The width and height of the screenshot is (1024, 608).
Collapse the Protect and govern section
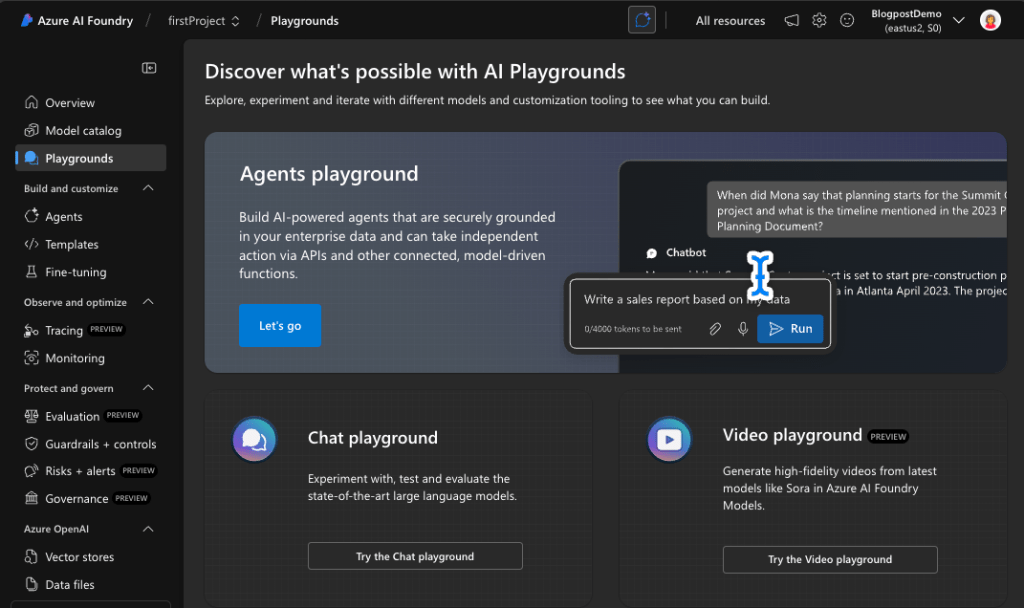148,388
